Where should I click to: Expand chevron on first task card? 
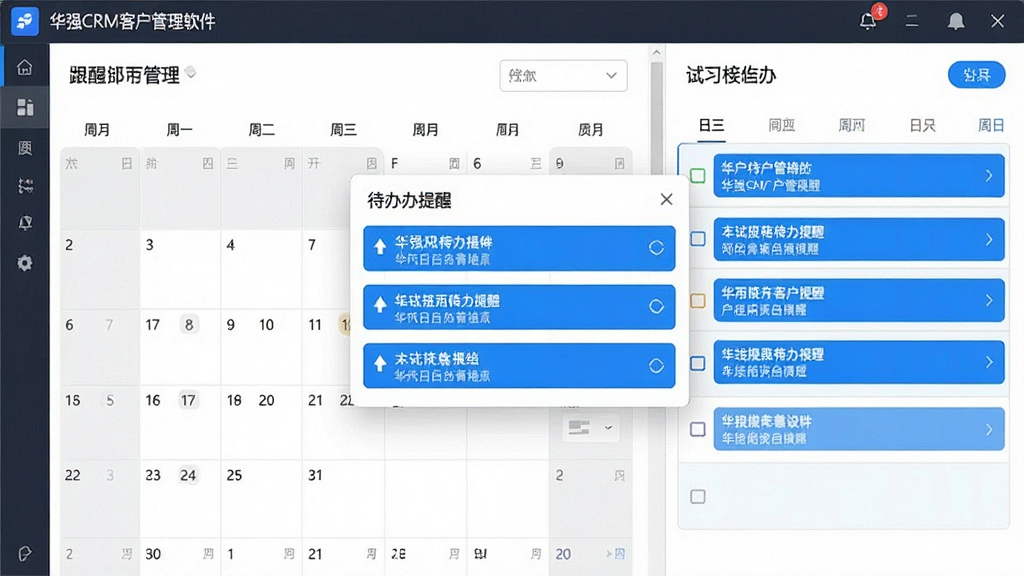coord(989,176)
